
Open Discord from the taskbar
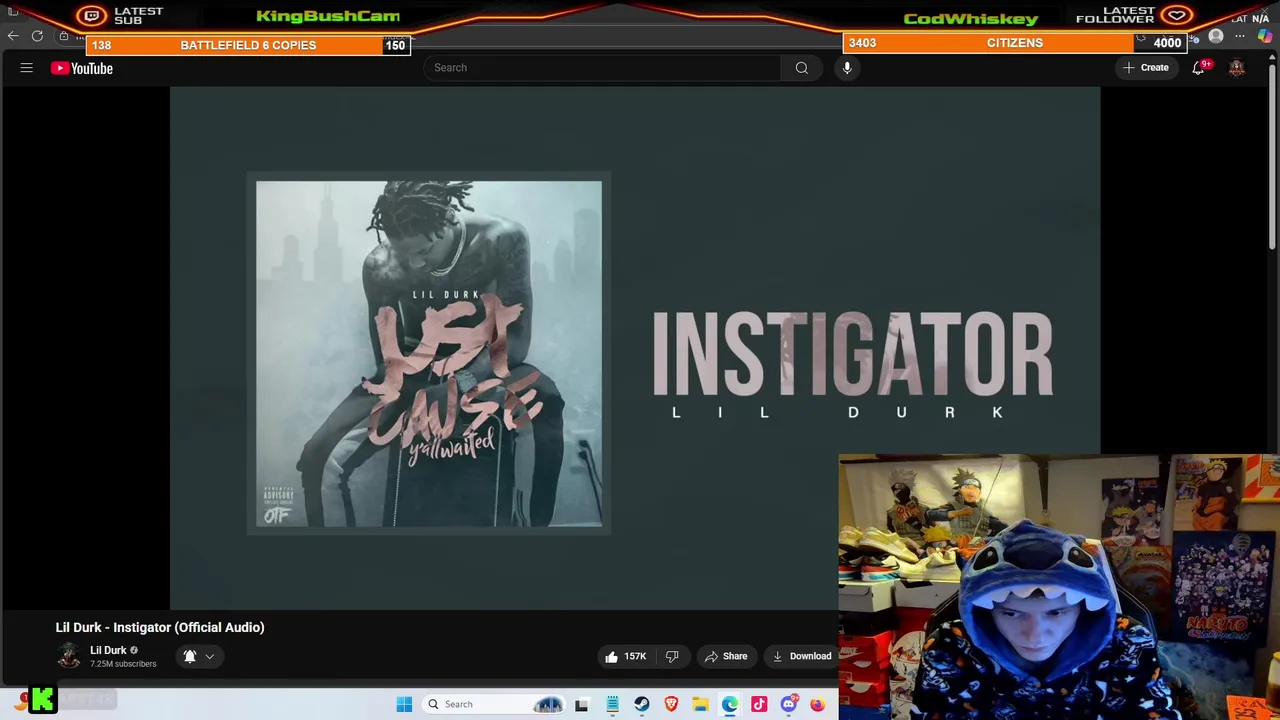[x=789, y=704]
